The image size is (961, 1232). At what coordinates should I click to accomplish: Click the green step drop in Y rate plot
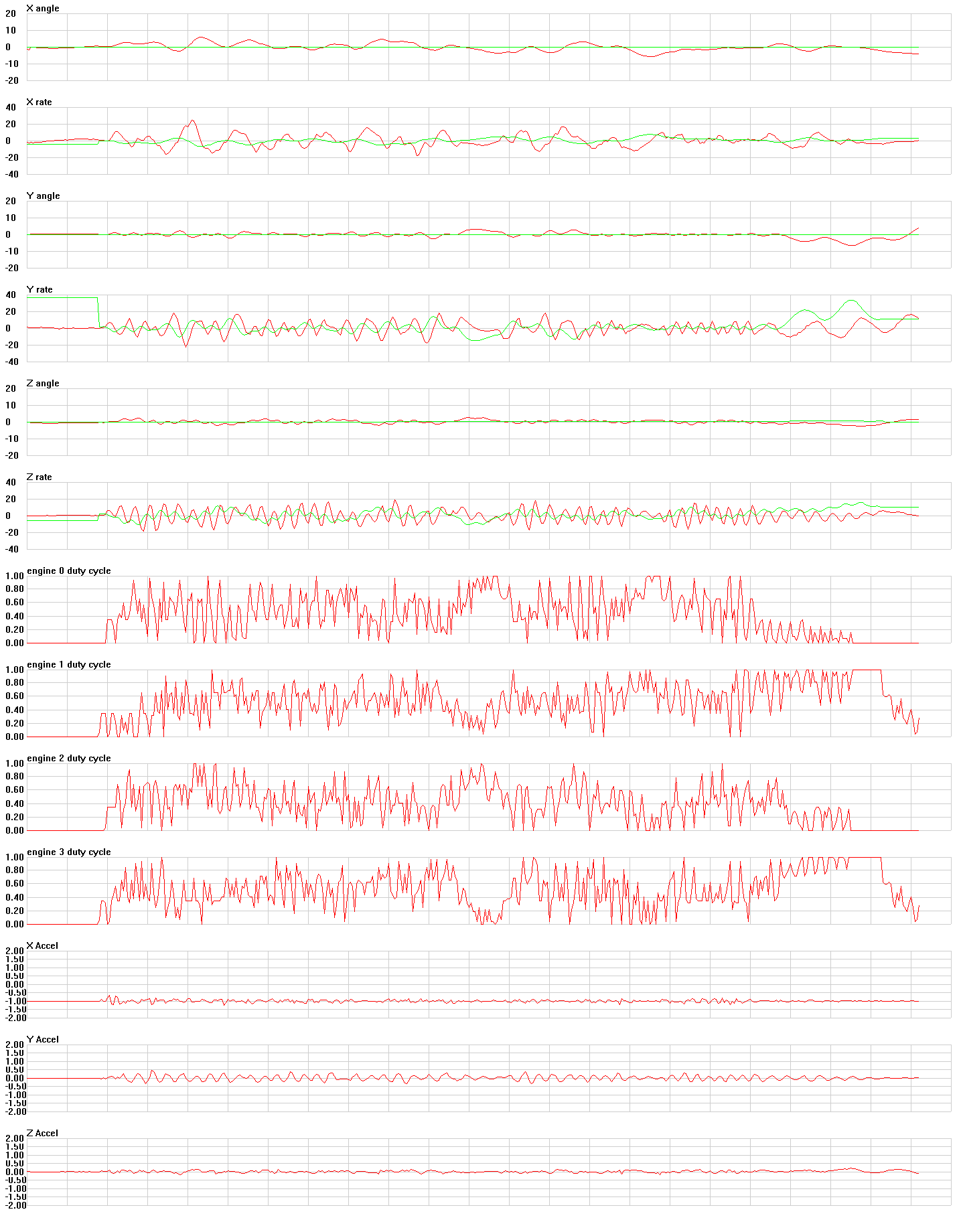[x=98, y=311]
